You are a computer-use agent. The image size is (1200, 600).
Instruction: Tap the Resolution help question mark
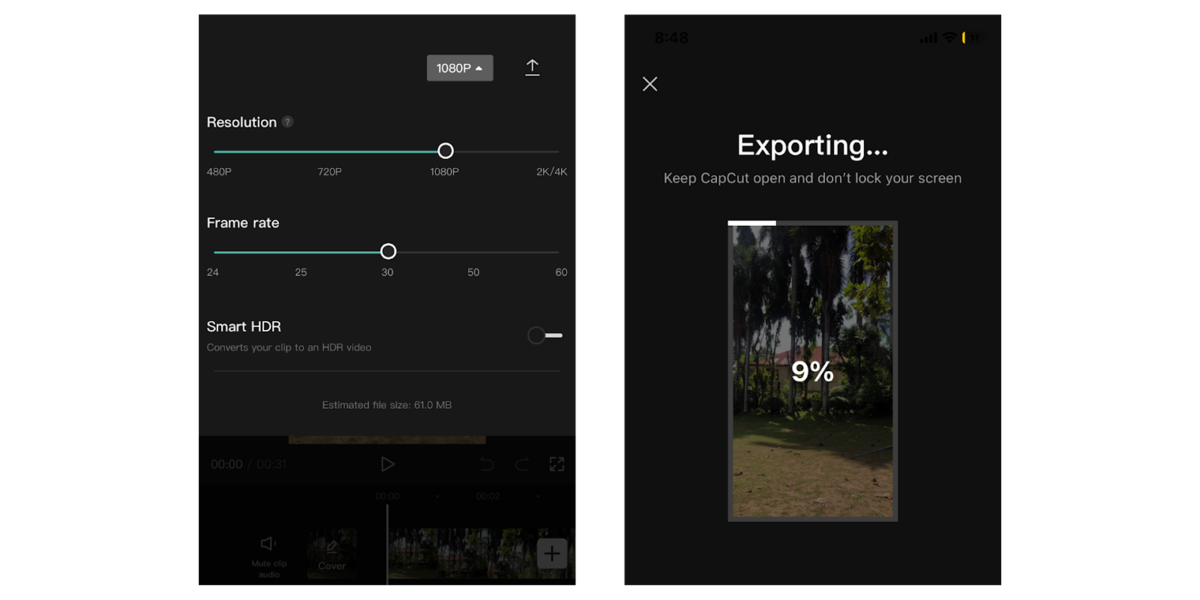[x=287, y=121]
